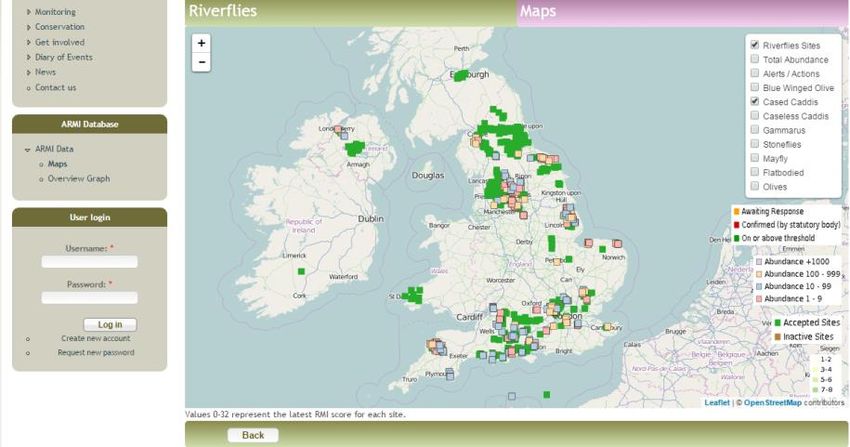
Task: Open the Monitoring menu item
Action: (x=55, y=12)
